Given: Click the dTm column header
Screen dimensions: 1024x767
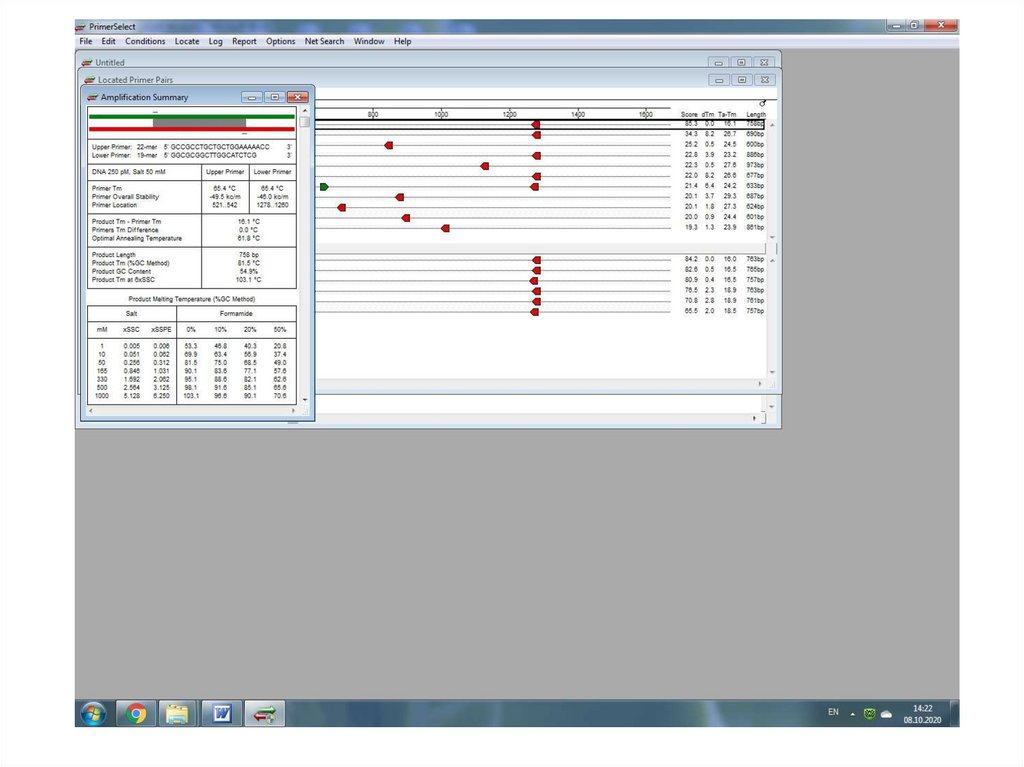Looking at the screenshot, I should [708, 114].
